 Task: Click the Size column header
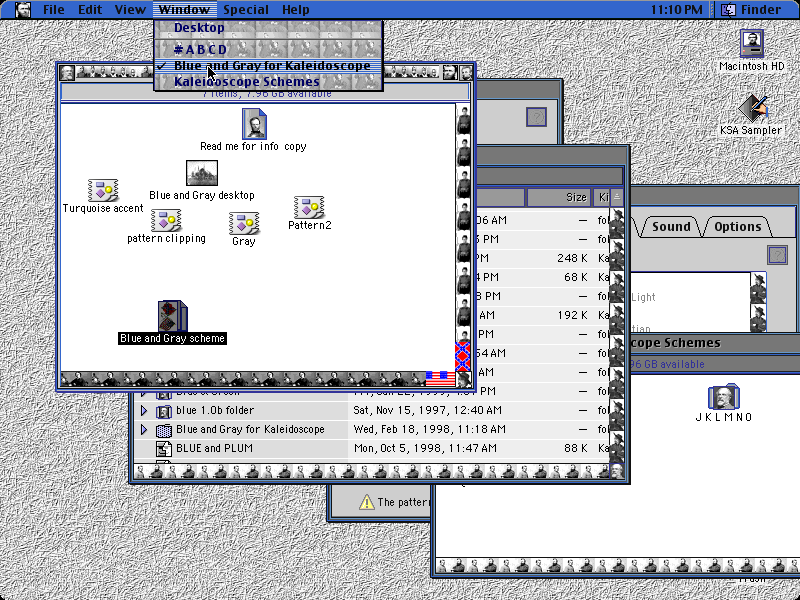click(559, 197)
